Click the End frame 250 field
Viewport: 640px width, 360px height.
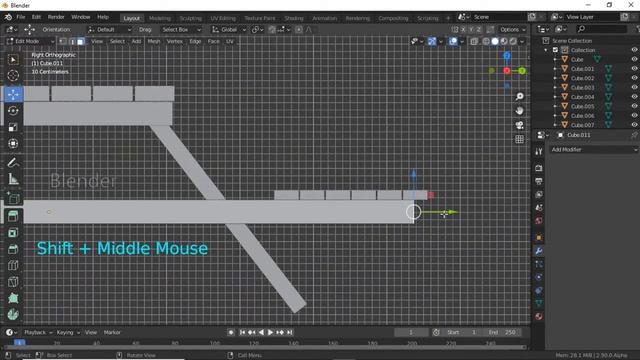click(503, 332)
